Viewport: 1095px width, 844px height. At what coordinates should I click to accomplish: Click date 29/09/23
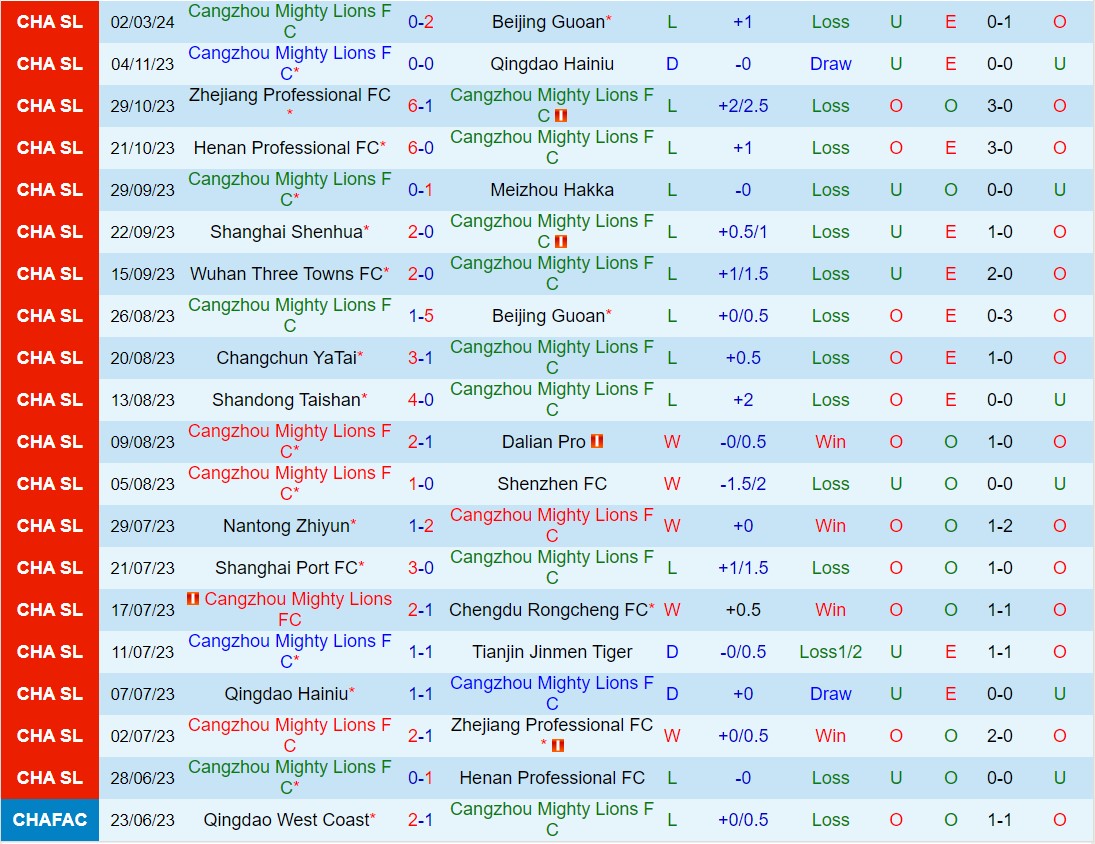click(x=142, y=190)
